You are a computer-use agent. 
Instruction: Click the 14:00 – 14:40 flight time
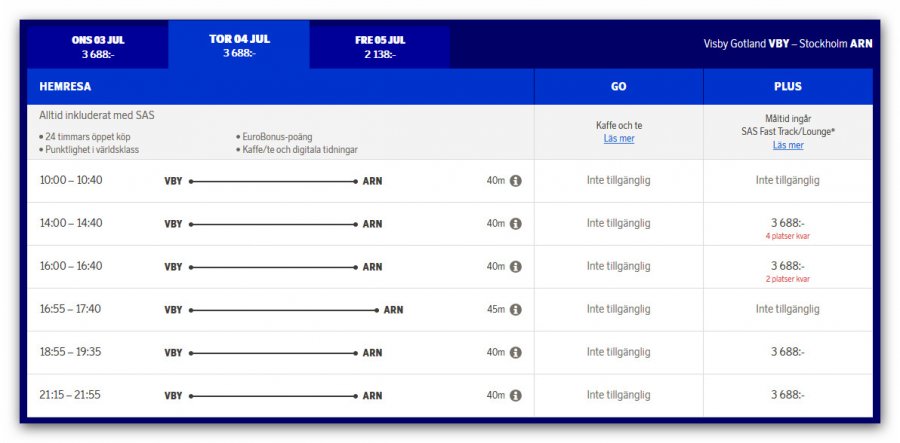tap(71, 224)
